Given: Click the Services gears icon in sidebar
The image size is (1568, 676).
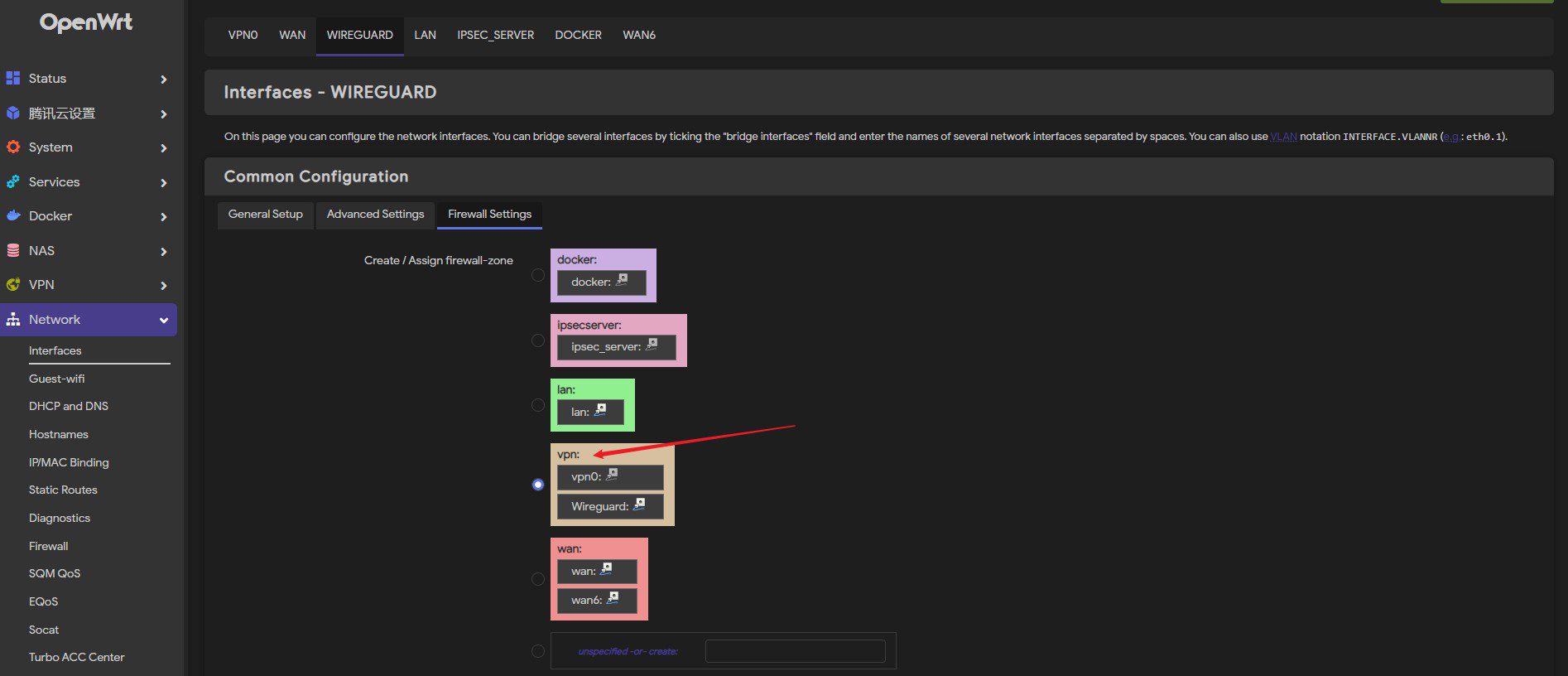Looking at the screenshot, I should 13,181.
